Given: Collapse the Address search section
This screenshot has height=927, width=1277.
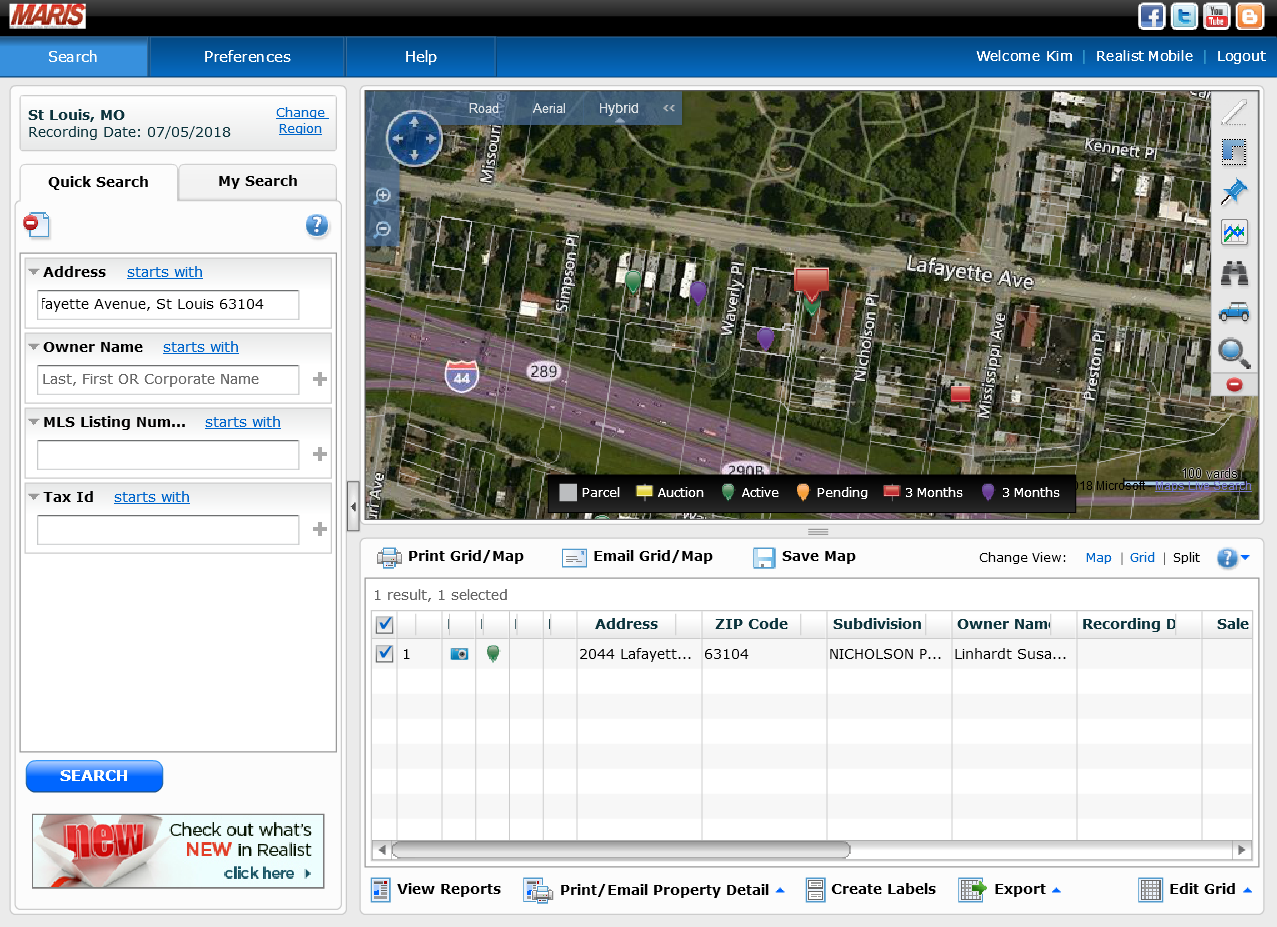Looking at the screenshot, I should tap(34, 272).
